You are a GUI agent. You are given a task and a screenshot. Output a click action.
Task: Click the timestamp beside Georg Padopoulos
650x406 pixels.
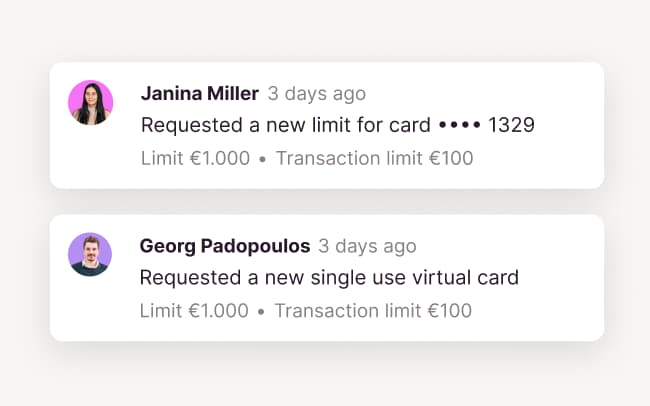click(367, 246)
